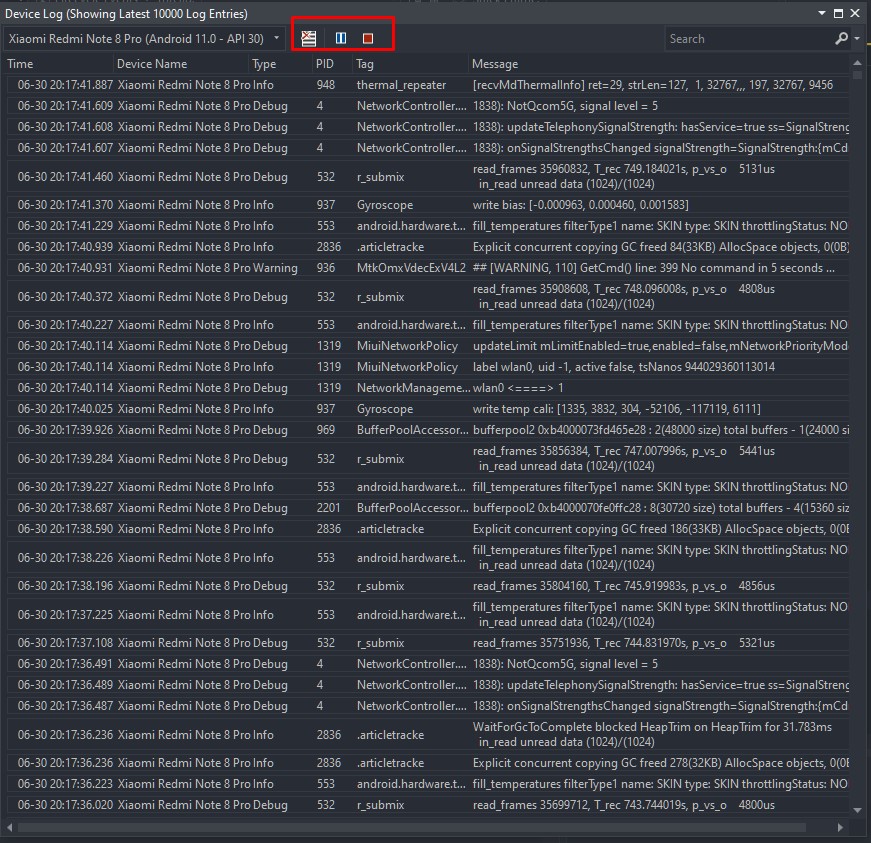This screenshot has height=843, width=871.
Task: Select the read_frames 35856384 row
Action: tap(428, 459)
